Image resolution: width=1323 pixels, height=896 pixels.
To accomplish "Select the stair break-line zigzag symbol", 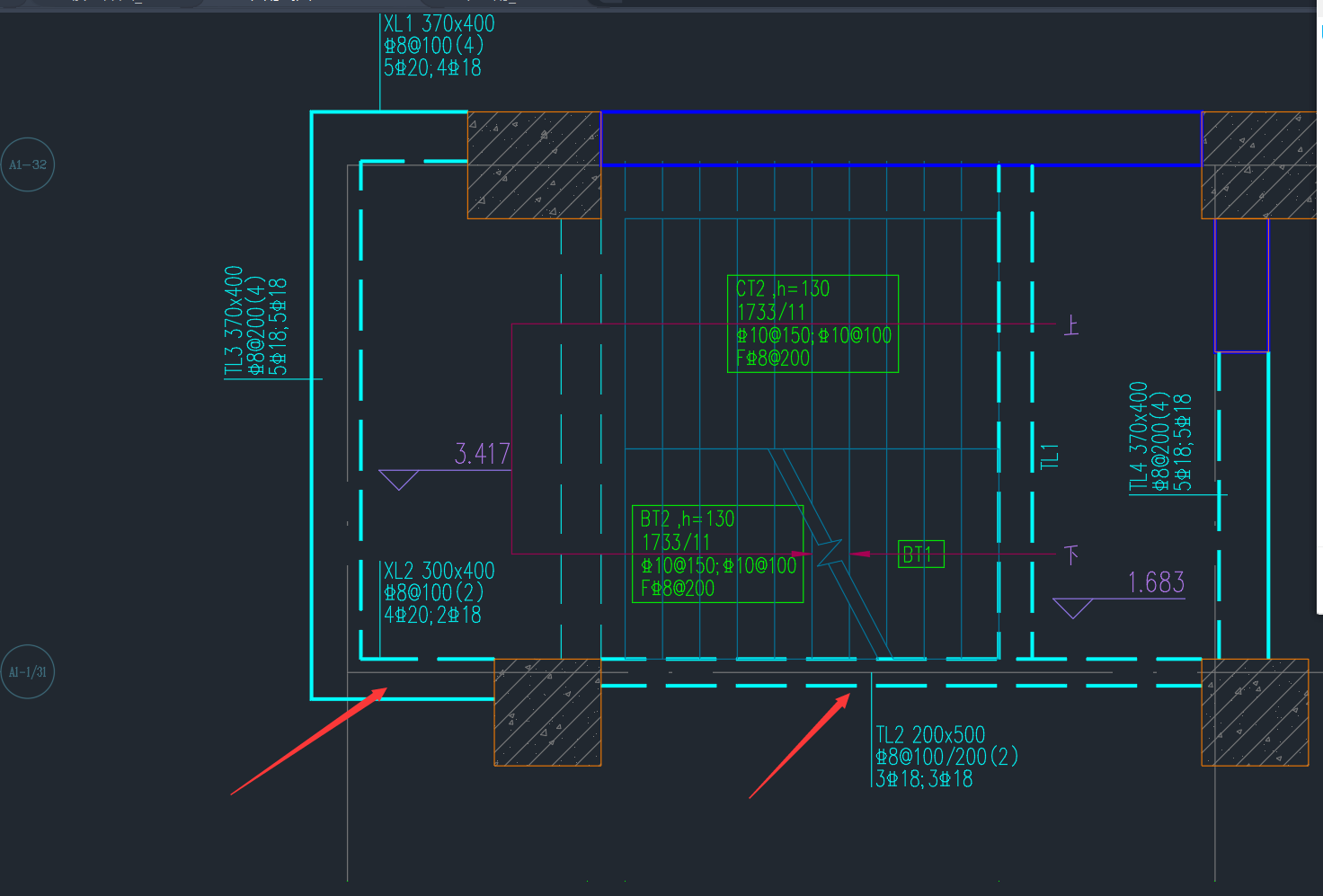I will (x=831, y=552).
